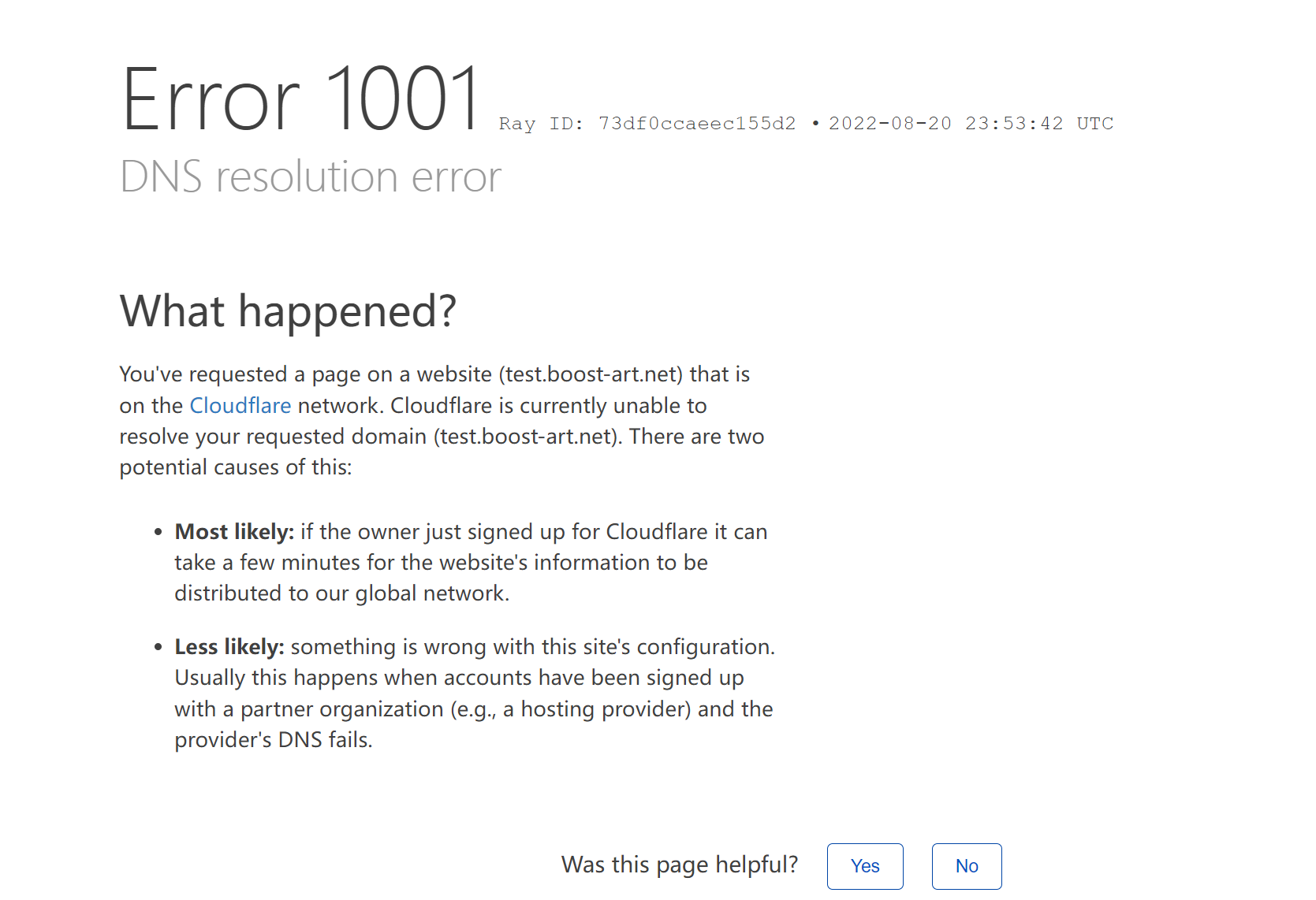Click the What happened? heading
This screenshot has height=900, width=1316.
pyautogui.click(x=288, y=311)
